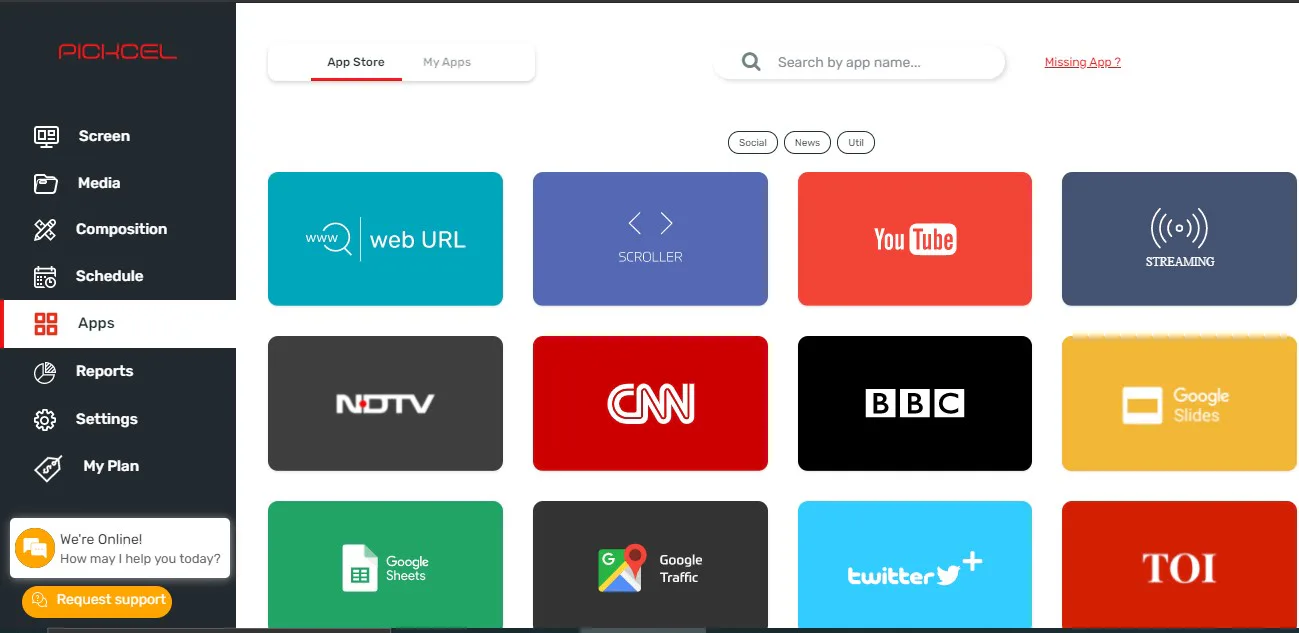Click the Pickcel logo
This screenshot has height=633, width=1299.
click(x=118, y=51)
